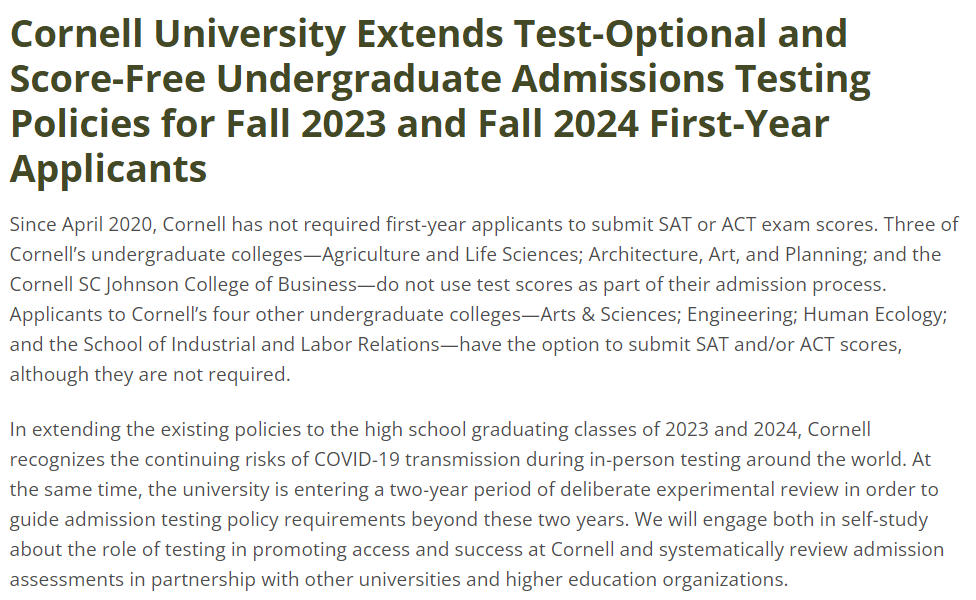The height and width of the screenshot is (600, 976).
Task: Click the phrase "higher education organizations"
Action: (x=644, y=579)
